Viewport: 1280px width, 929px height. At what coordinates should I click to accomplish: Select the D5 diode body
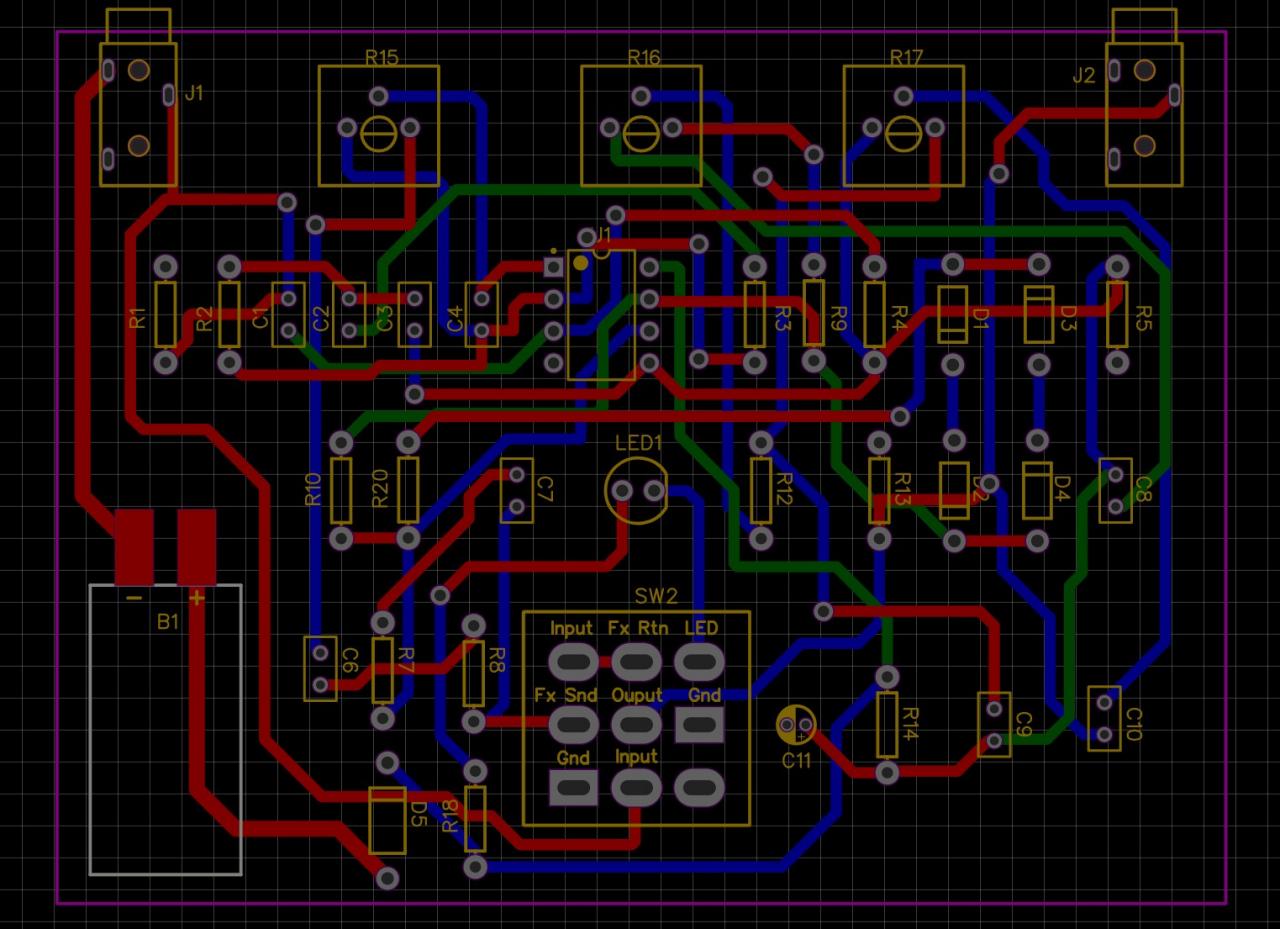pyautogui.click(x=388, y=820)
